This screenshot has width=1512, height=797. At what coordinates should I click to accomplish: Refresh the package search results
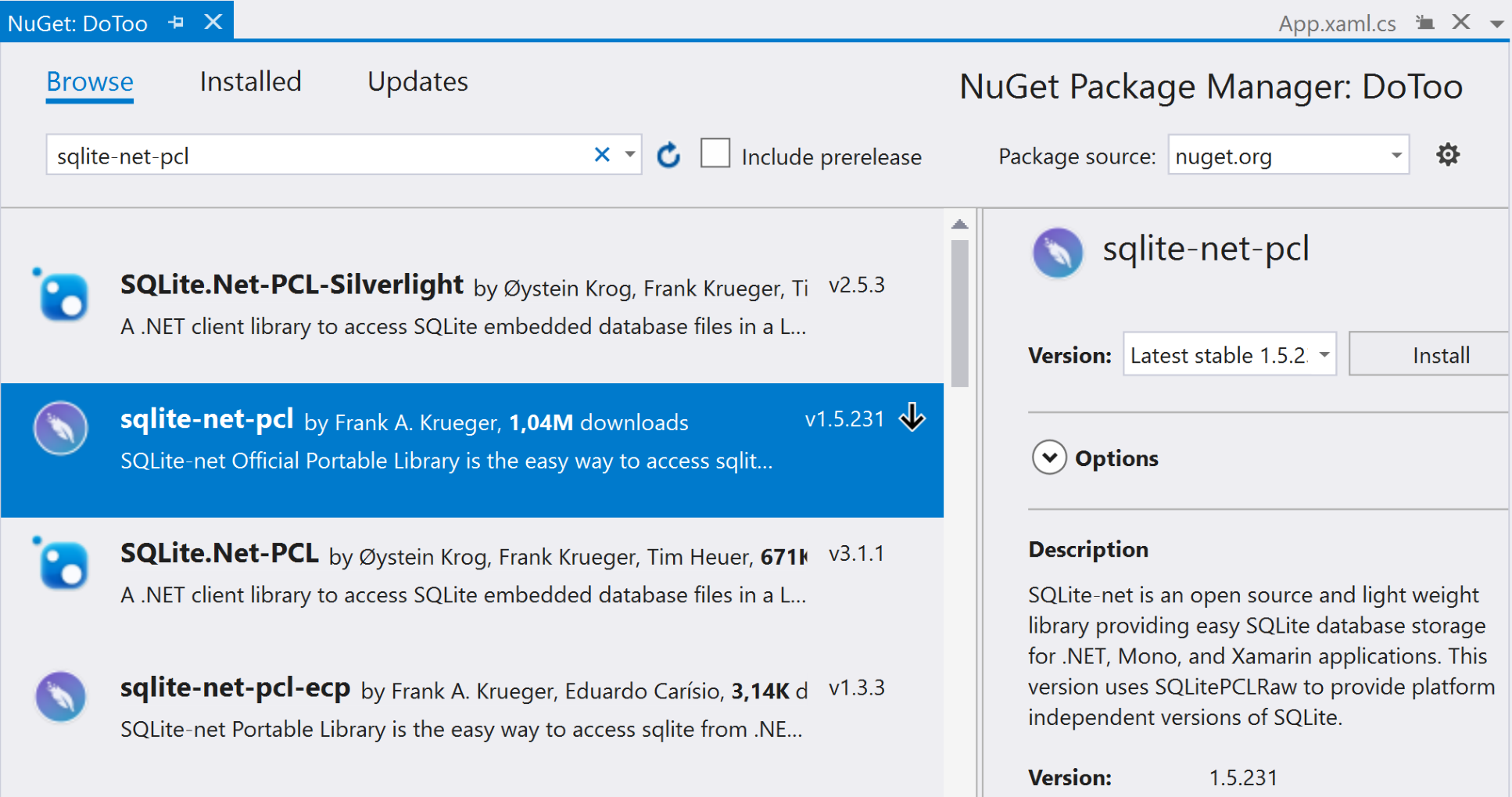click(x=668, y=156)
